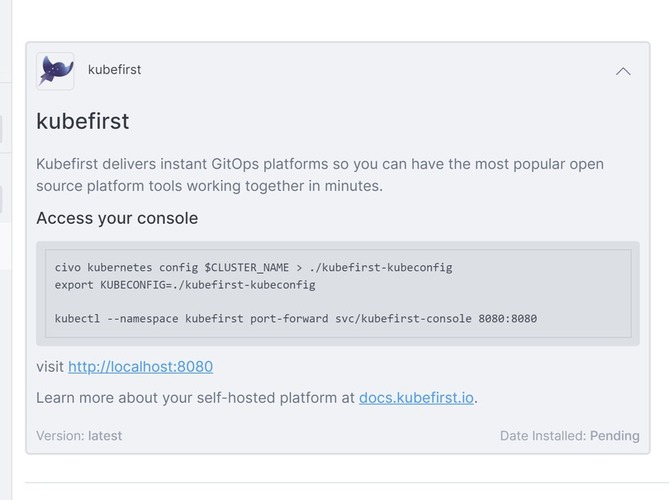Click the Learn more about your self-hosted platform text
This screenshot has width=669, height=500.
[195, 398]
